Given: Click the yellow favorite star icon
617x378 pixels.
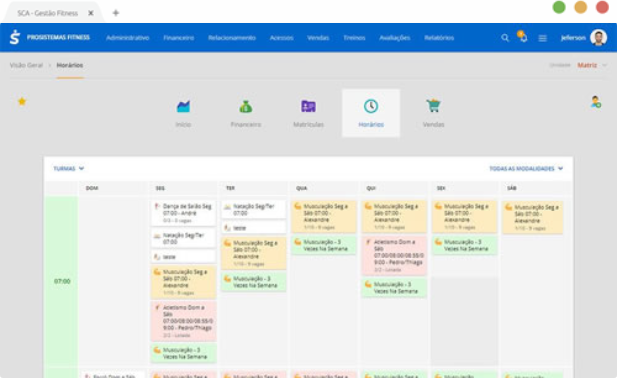Looking at the screenshot, I should (x=22, y=101).
